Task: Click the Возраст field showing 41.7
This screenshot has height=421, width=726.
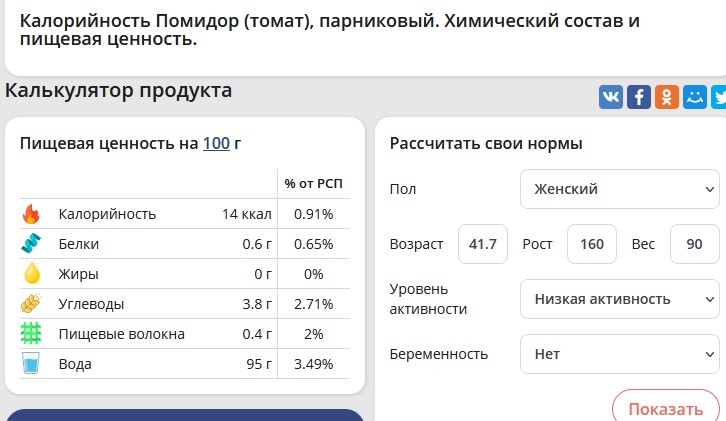Action: 483,244
